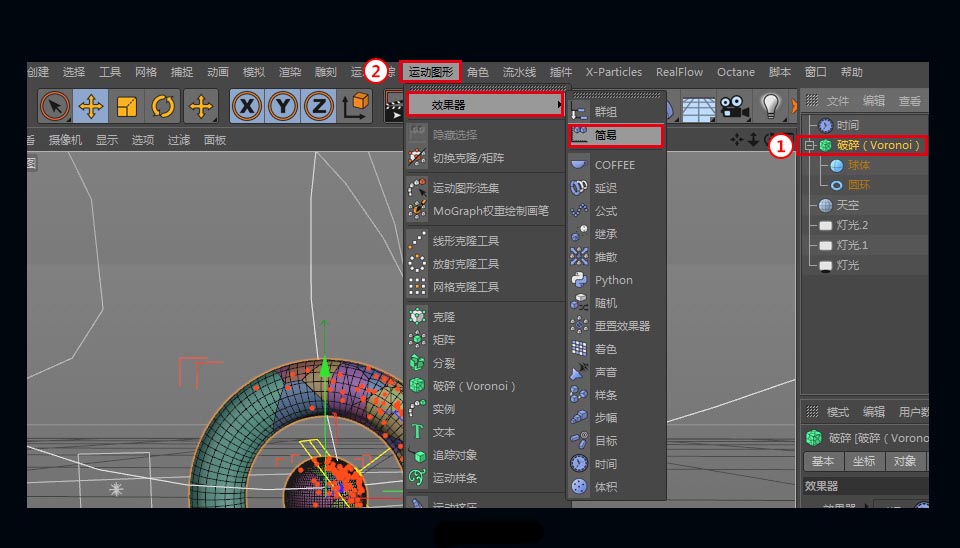Select the Move tool in toolbar
The image size is (960, 548).
[91, 106]
